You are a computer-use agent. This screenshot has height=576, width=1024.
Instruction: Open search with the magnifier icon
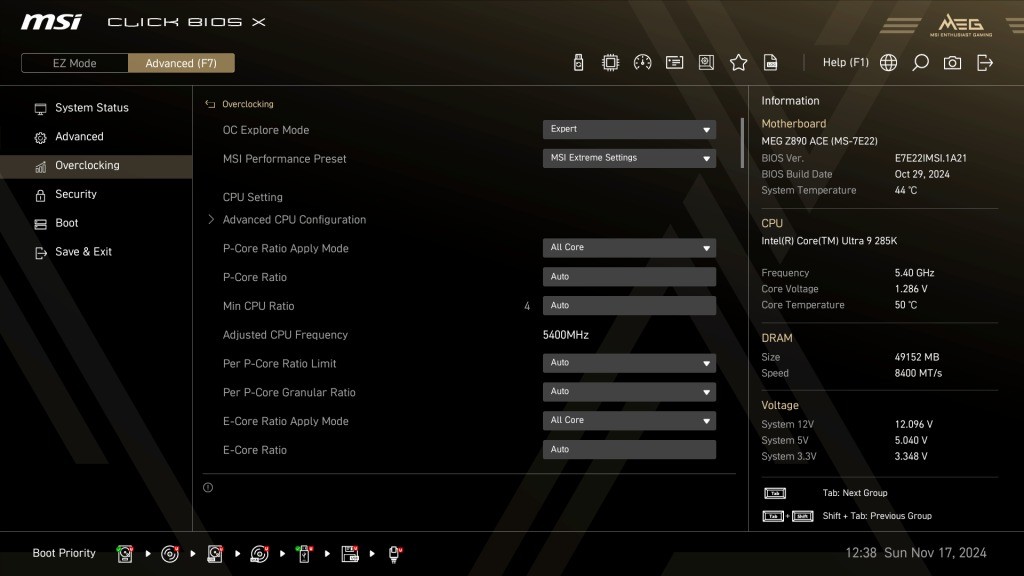pyautogui.click(x=920, y=63)
